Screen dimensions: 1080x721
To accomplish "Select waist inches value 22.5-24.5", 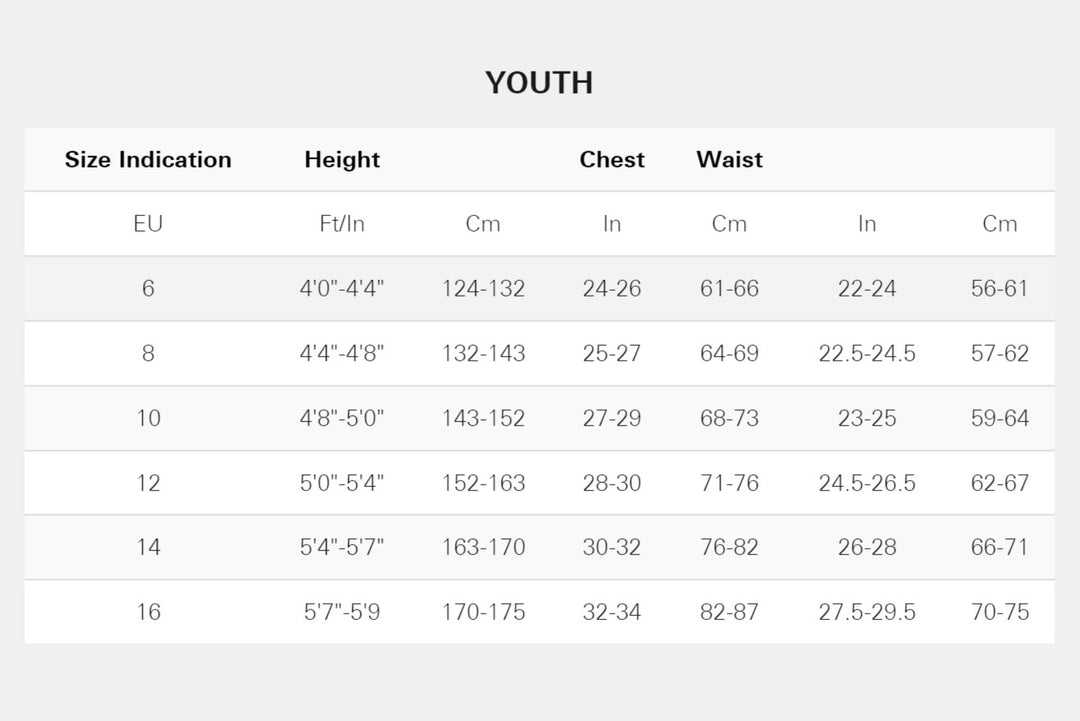I will pyautogui.click(x=867, y=354).
